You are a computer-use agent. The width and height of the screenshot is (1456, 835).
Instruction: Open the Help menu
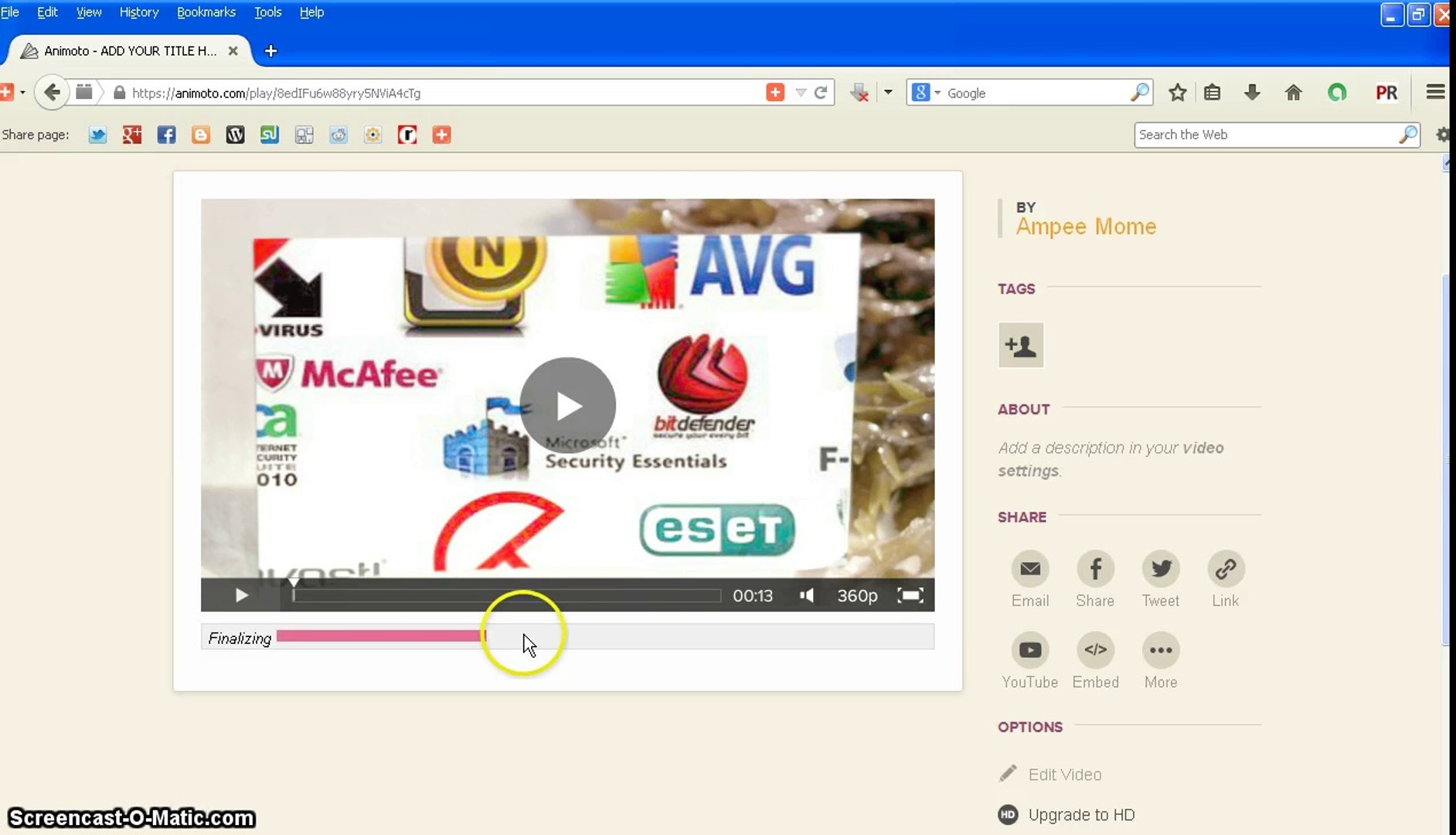tap(311, 12)
